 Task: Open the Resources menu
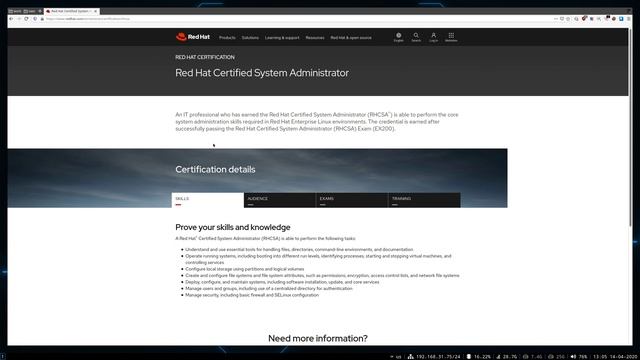pos(315,38)
